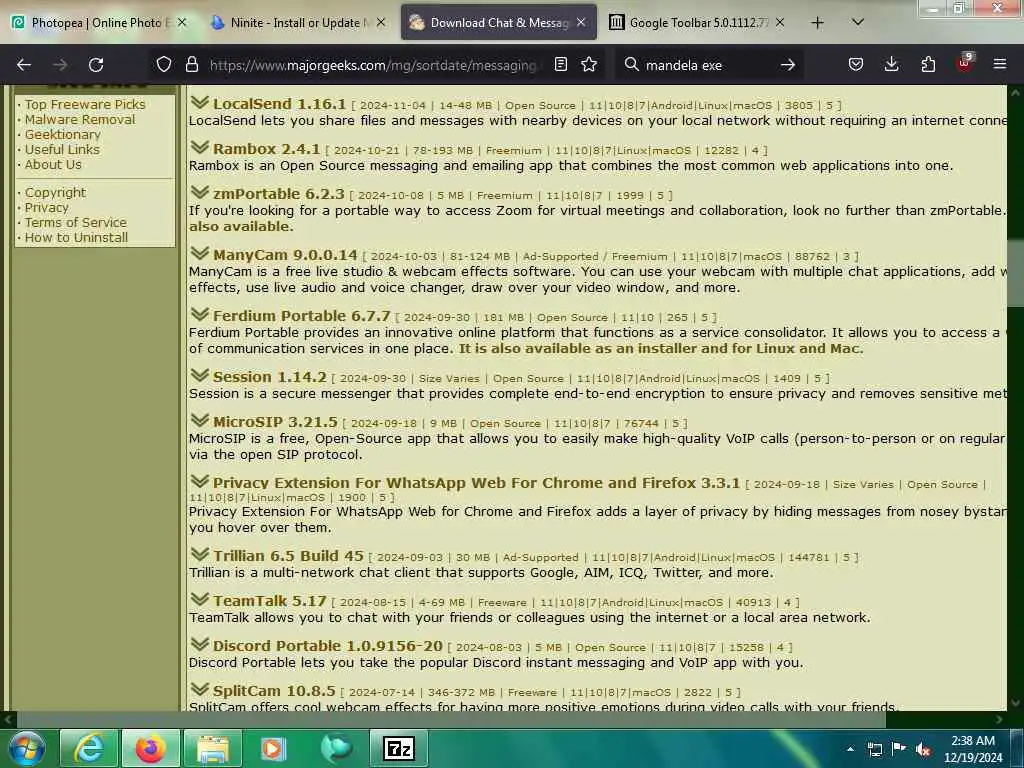Click download arrow icon beside LocalSend

point(200,103)
